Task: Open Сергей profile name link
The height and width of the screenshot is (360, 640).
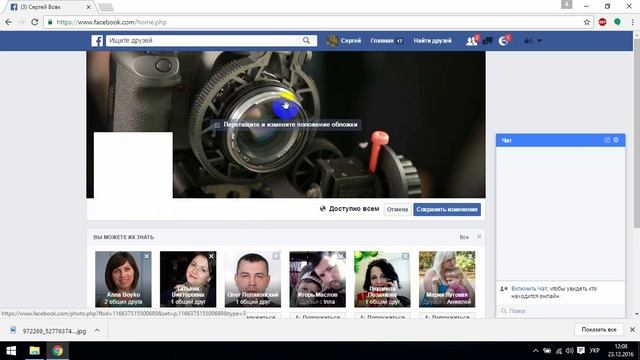Action: (351, 41)
